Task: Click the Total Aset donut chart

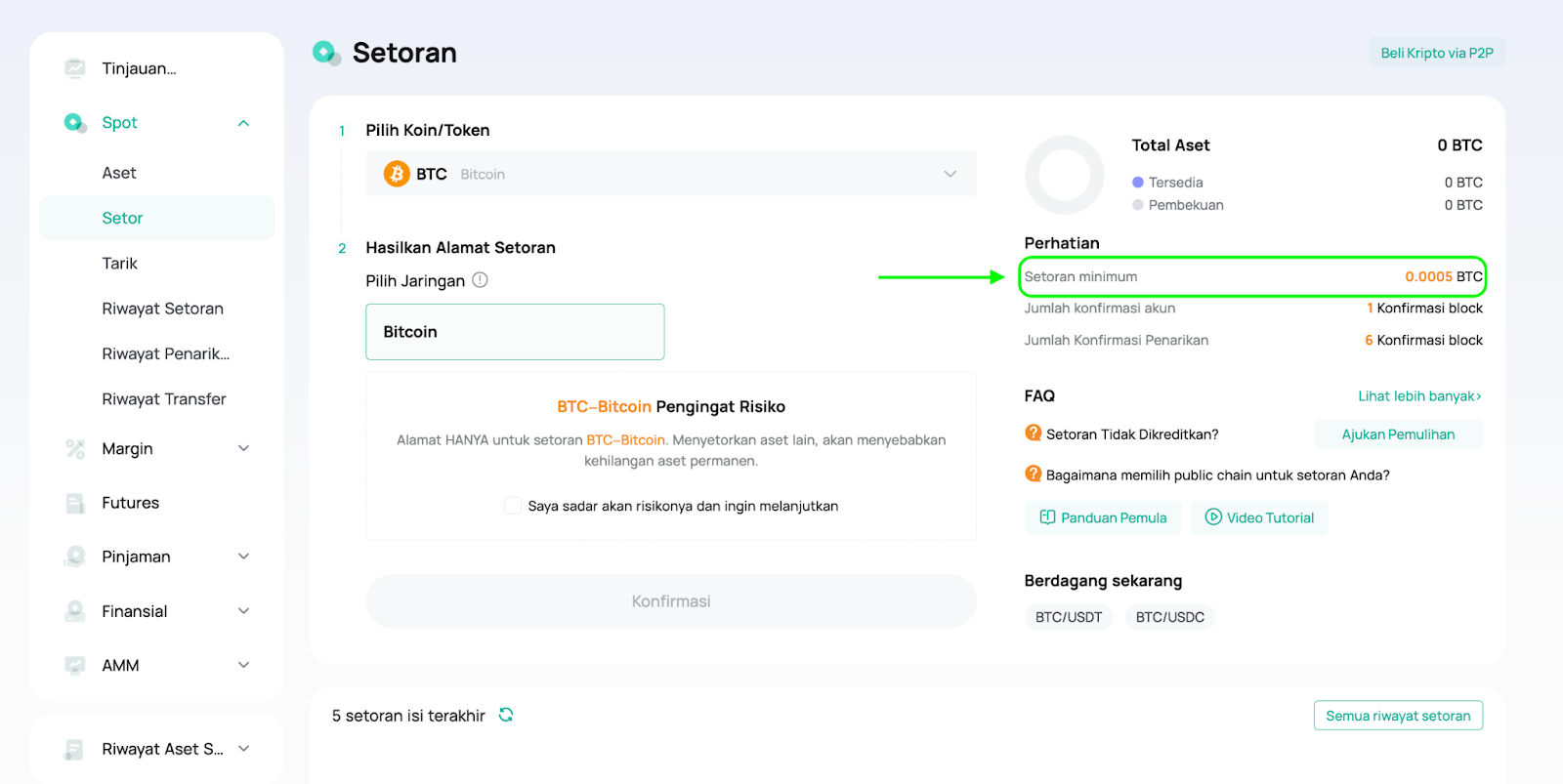Action: pyautogui.click(x=1065, y=175)
